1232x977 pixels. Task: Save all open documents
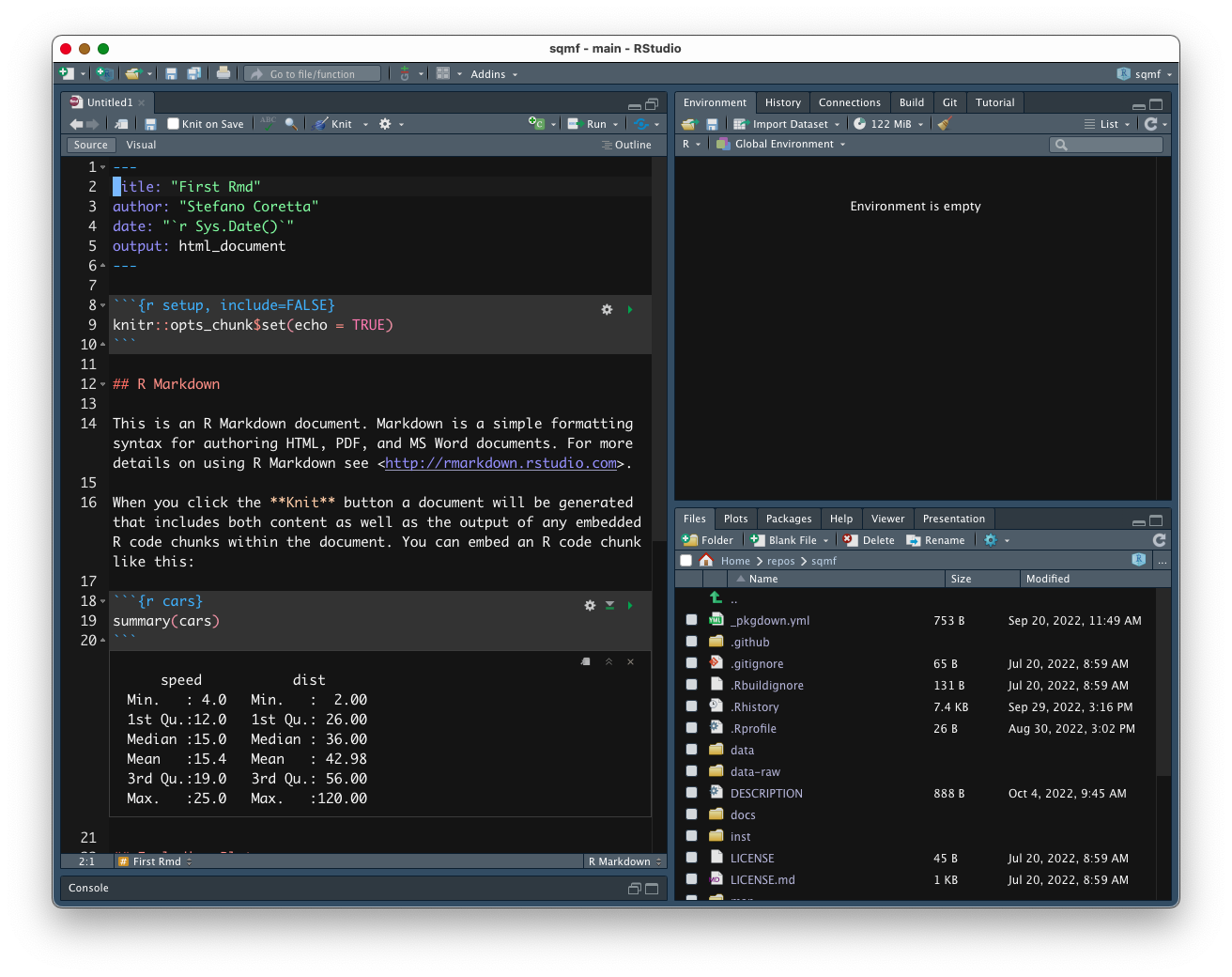pyautogui.click(x=193, y=73)
